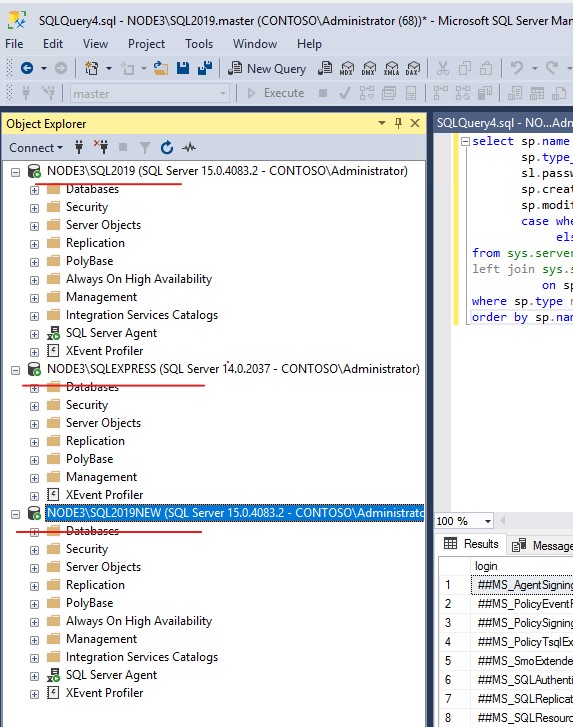Select the NODE3\SQL2019NEW server in the tree
Viewport: 573px width, 727px height.
click(235, 513)
